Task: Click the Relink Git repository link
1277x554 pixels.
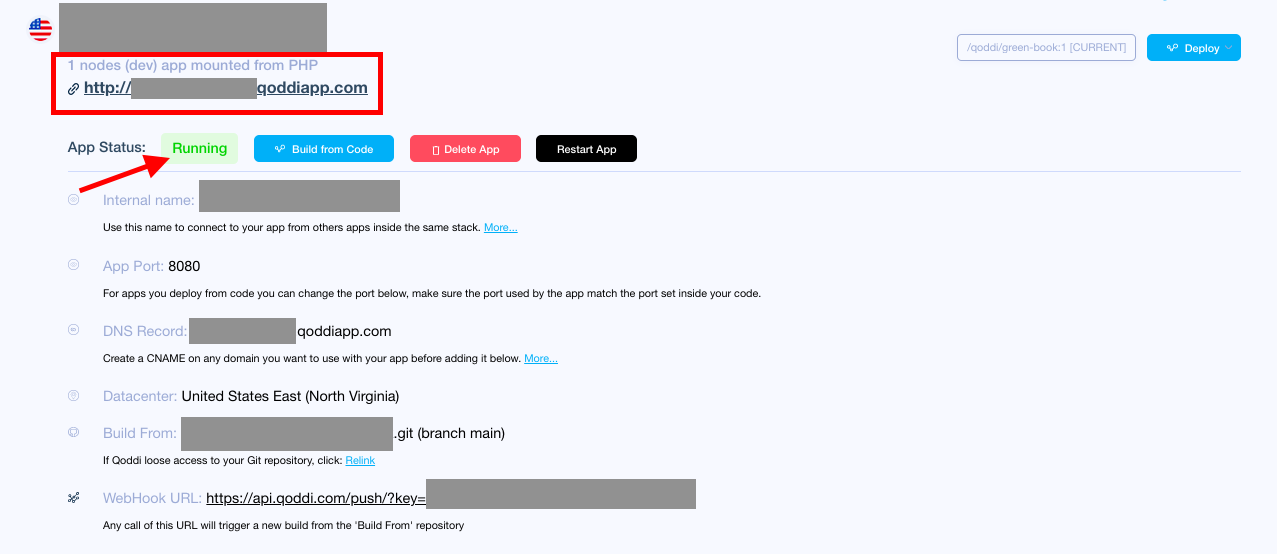Action: point(360,461)
